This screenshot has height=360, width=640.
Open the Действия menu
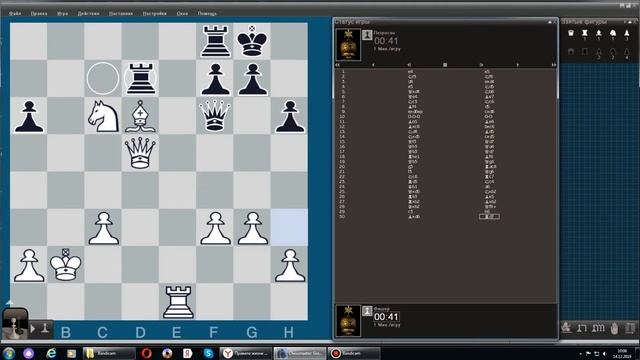point(89,13)
